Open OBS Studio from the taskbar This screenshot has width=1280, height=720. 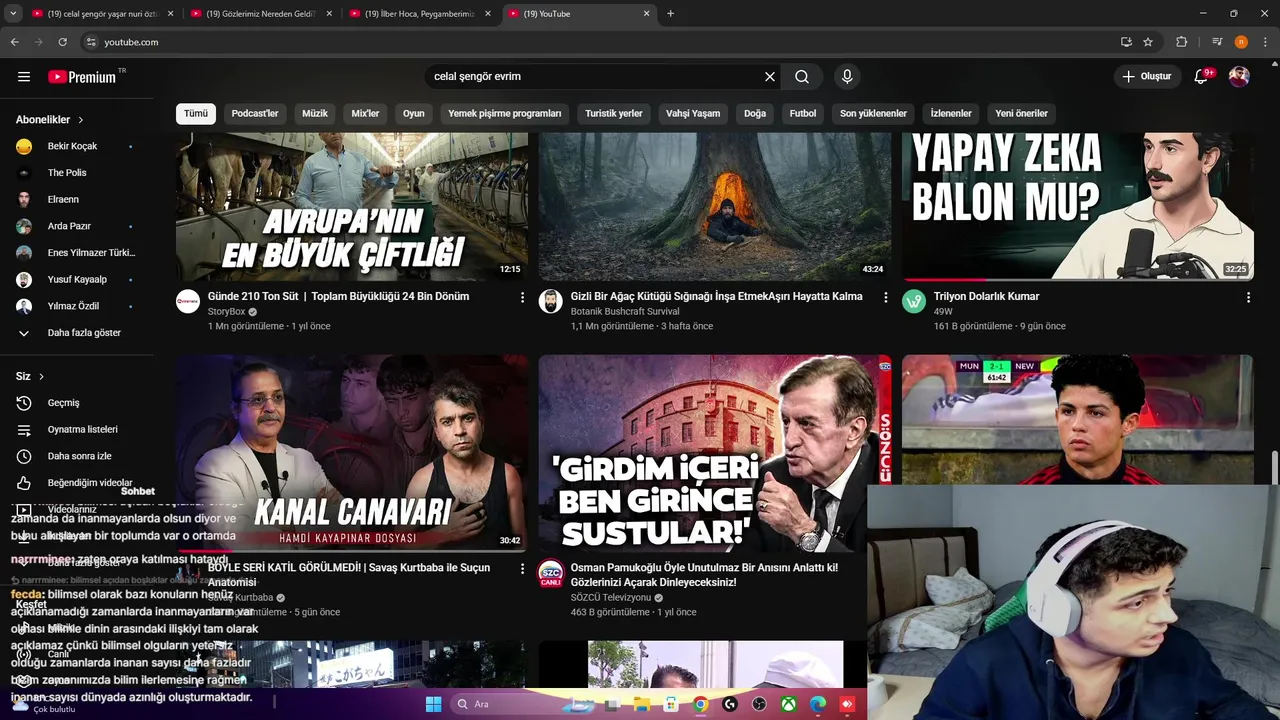tap(758, 704)
